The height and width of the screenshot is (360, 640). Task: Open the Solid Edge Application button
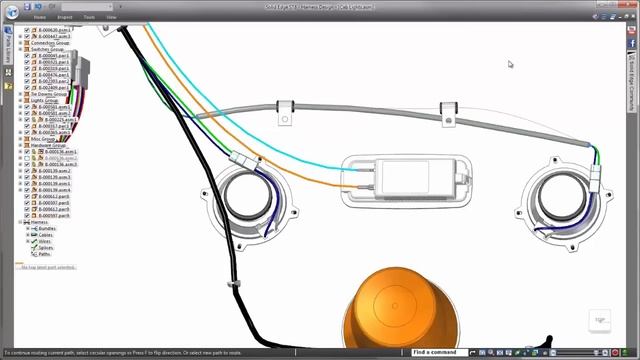(12, 11)
